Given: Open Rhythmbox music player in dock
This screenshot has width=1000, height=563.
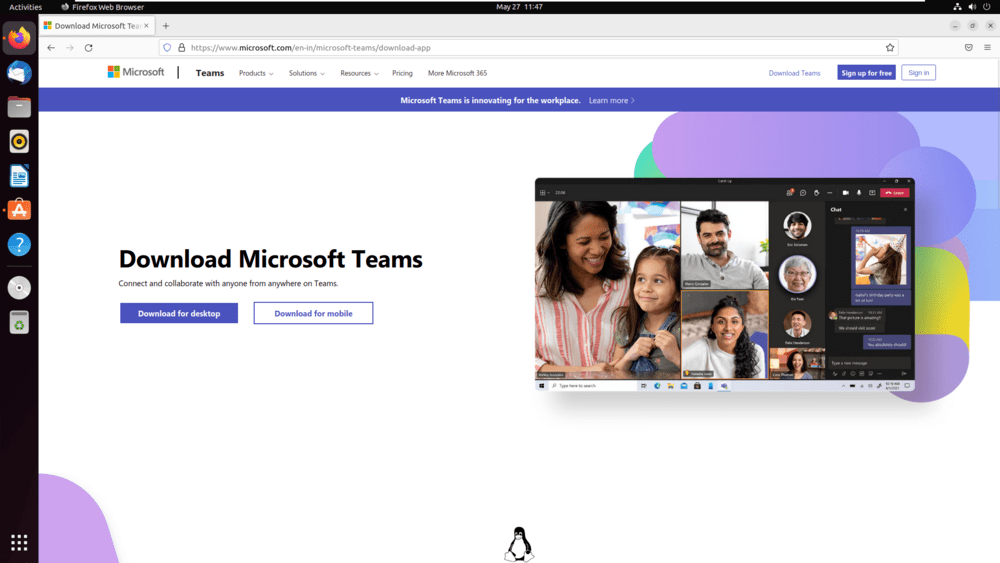Looking at the screenshot, I should 19,142.
